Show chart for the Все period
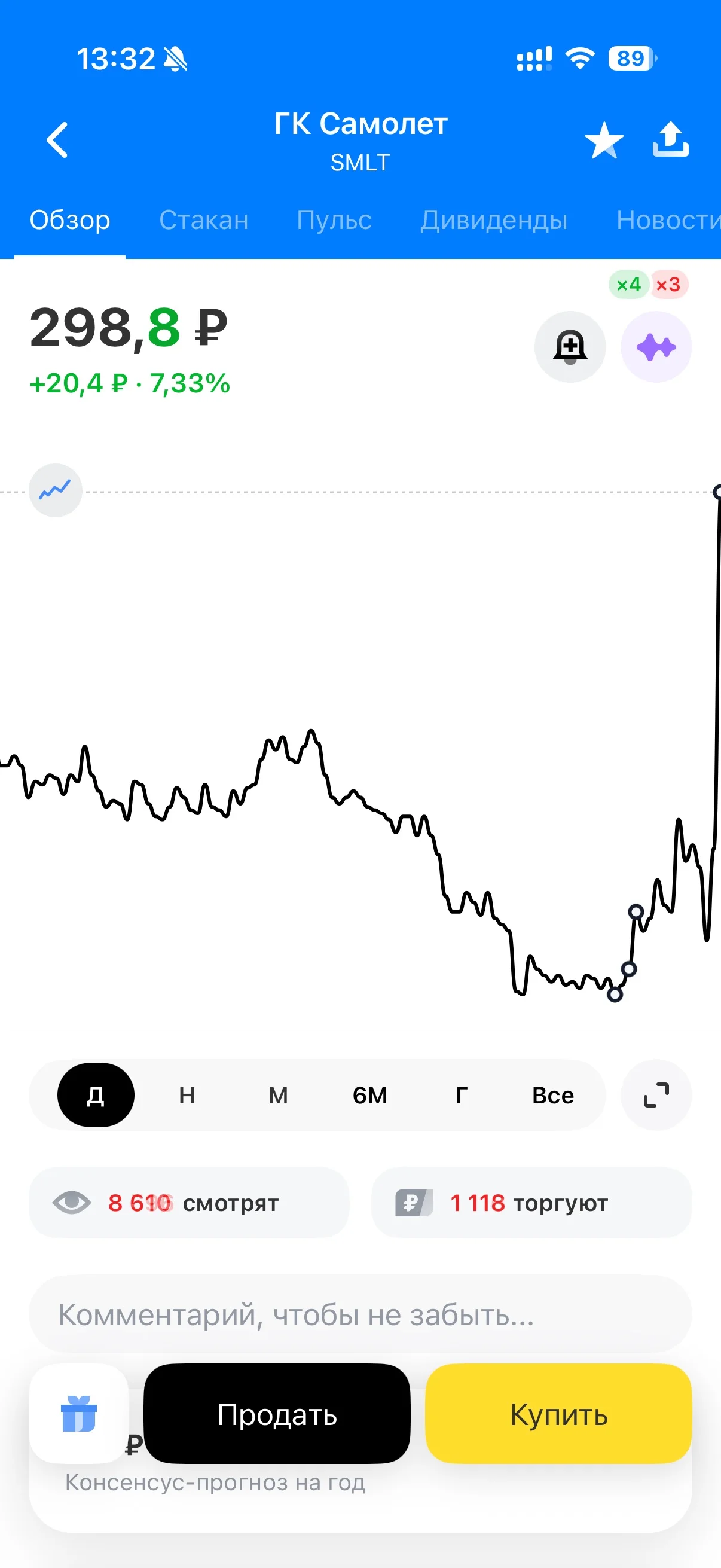 [x=553, y=1095]
